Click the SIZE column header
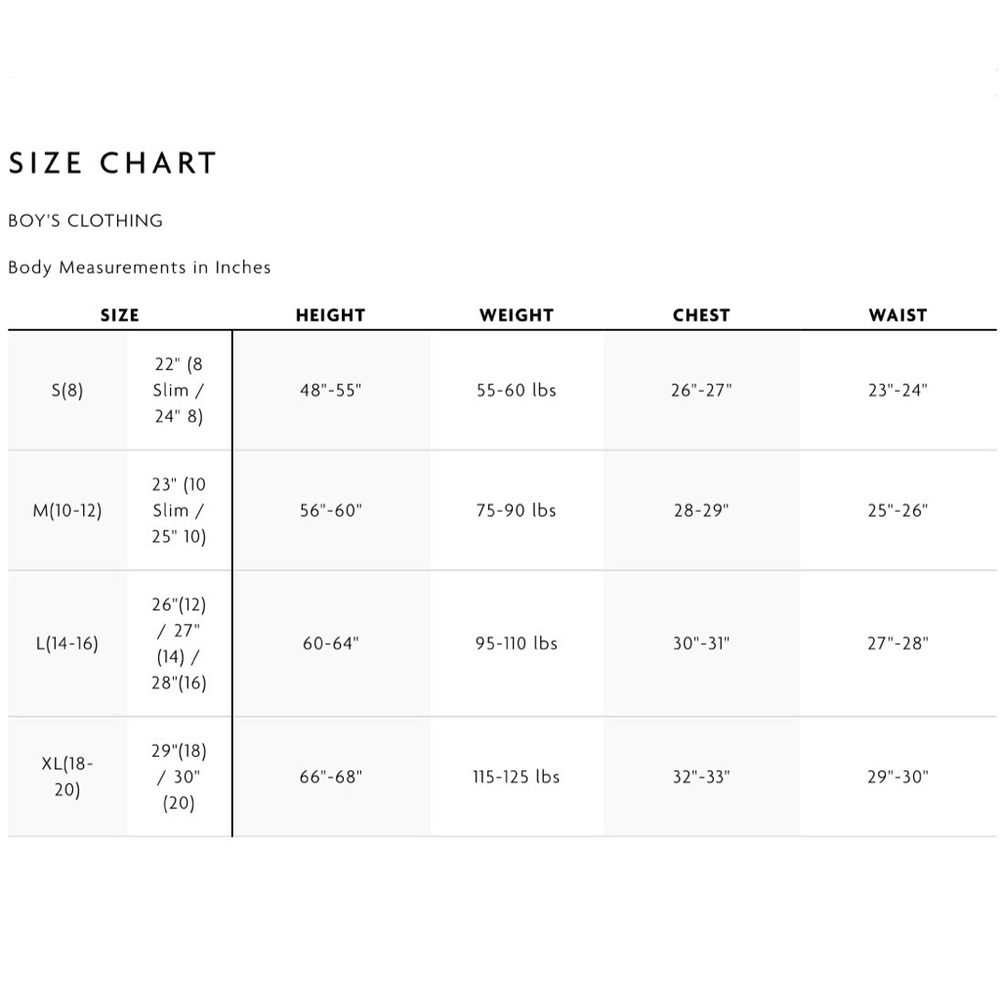The height and width of the screenshot is (1000, 1000). pyautogui.click(x=120, y=315)
